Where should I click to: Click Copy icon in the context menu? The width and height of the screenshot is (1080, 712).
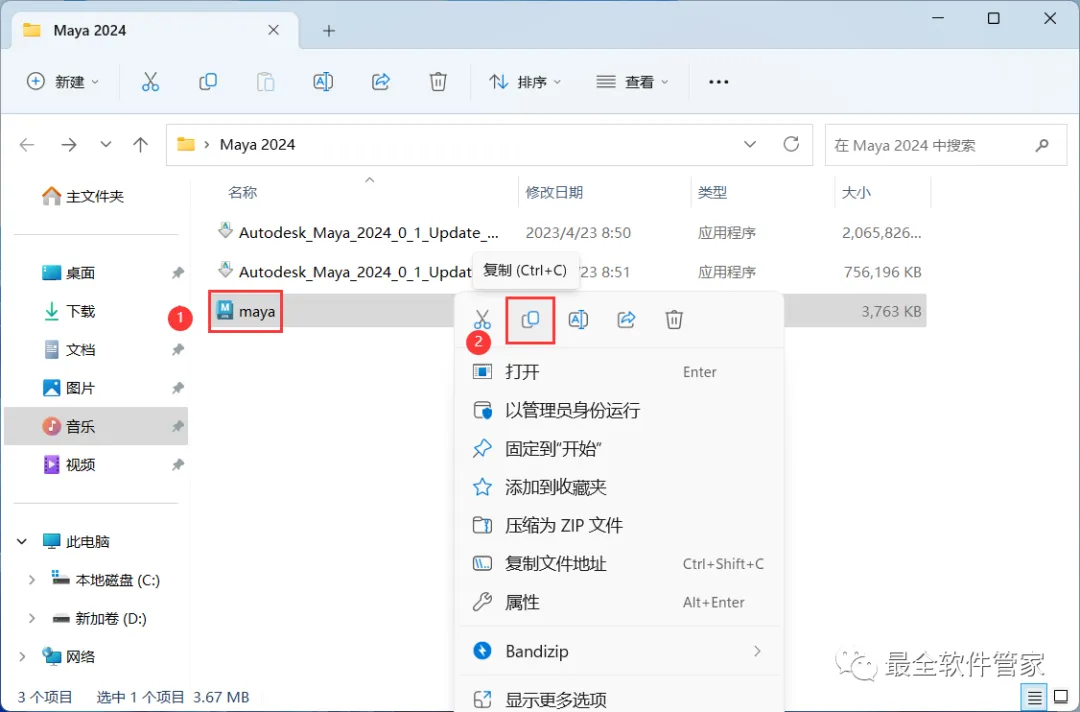pyautogui.click(x=530, y=320)
